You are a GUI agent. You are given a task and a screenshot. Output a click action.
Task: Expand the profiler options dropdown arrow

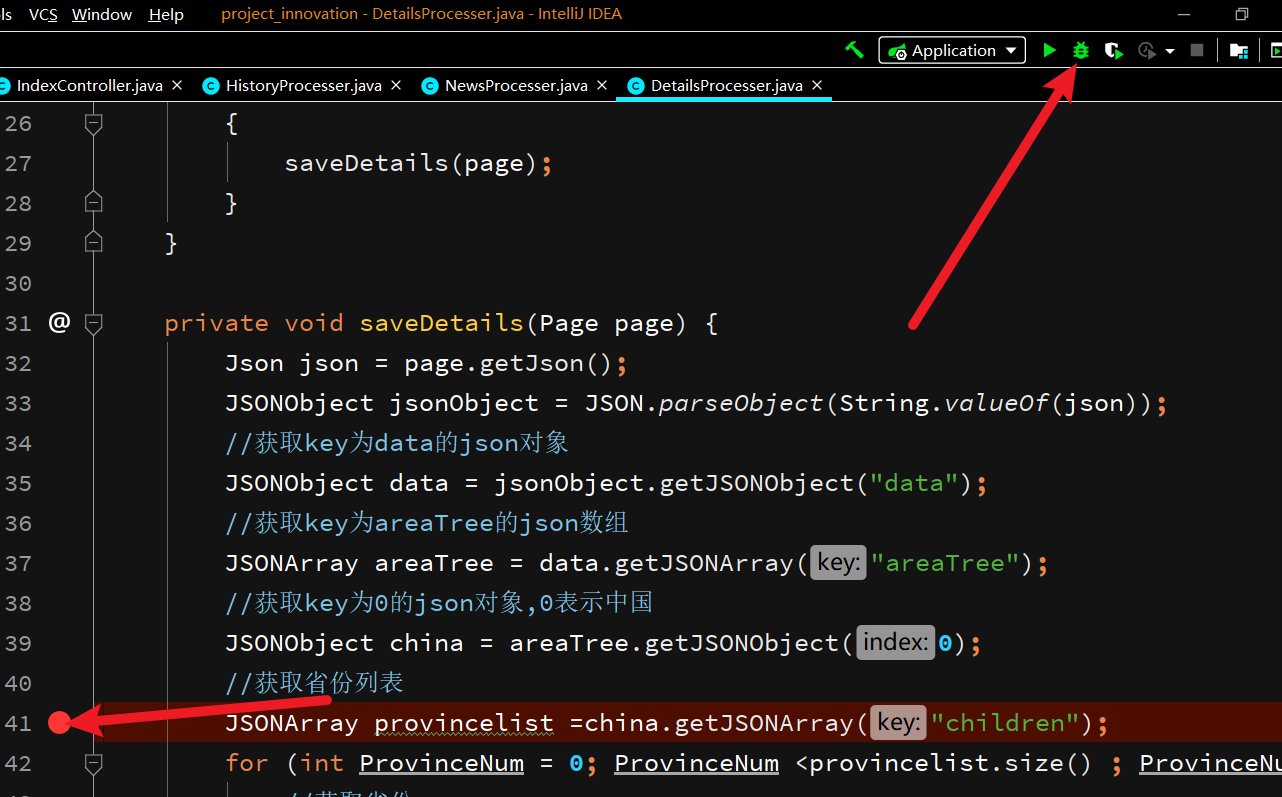pyautogui.click(x=1169, y=51)
